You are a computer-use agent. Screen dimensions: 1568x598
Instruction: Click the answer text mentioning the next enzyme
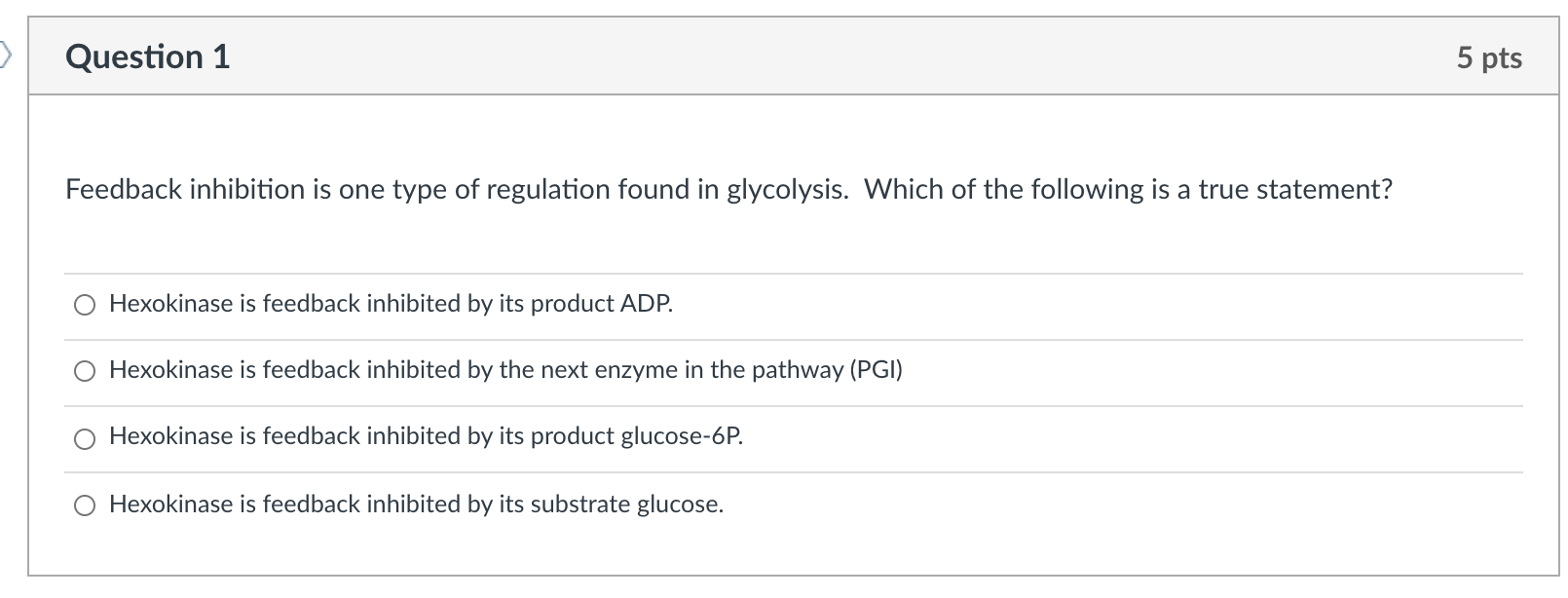pyautogui.click(x=505, y=370)
